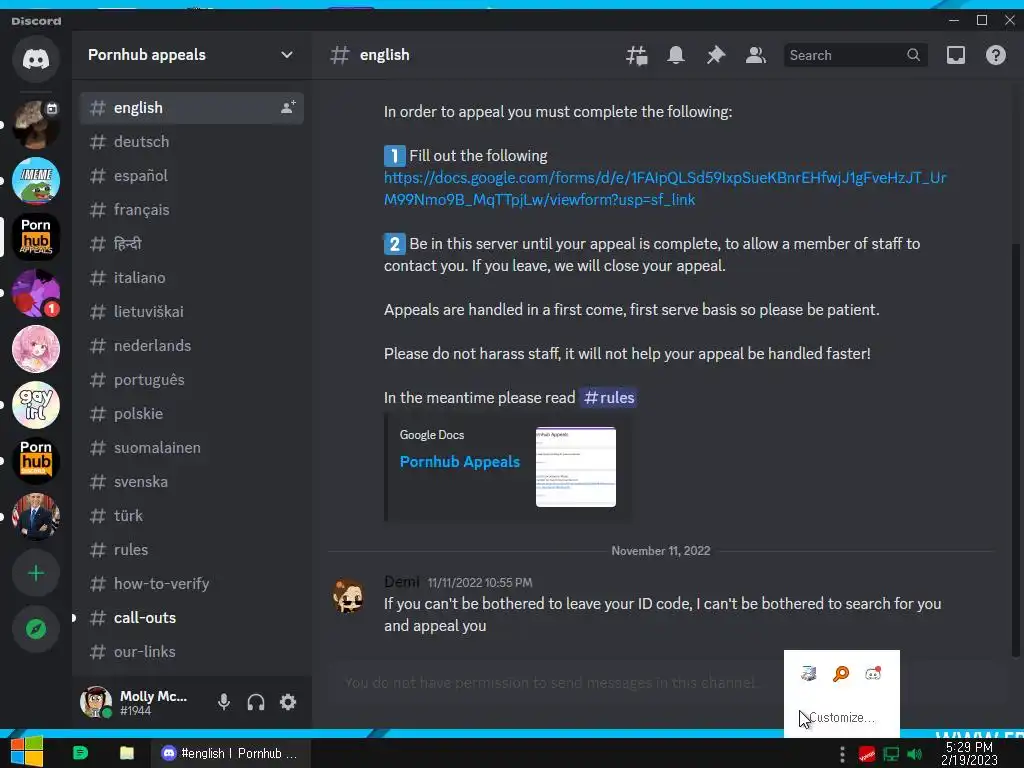Screen dimensions: 1024x768
Task: Open the Hindi channel
Action: coord(191,244)
